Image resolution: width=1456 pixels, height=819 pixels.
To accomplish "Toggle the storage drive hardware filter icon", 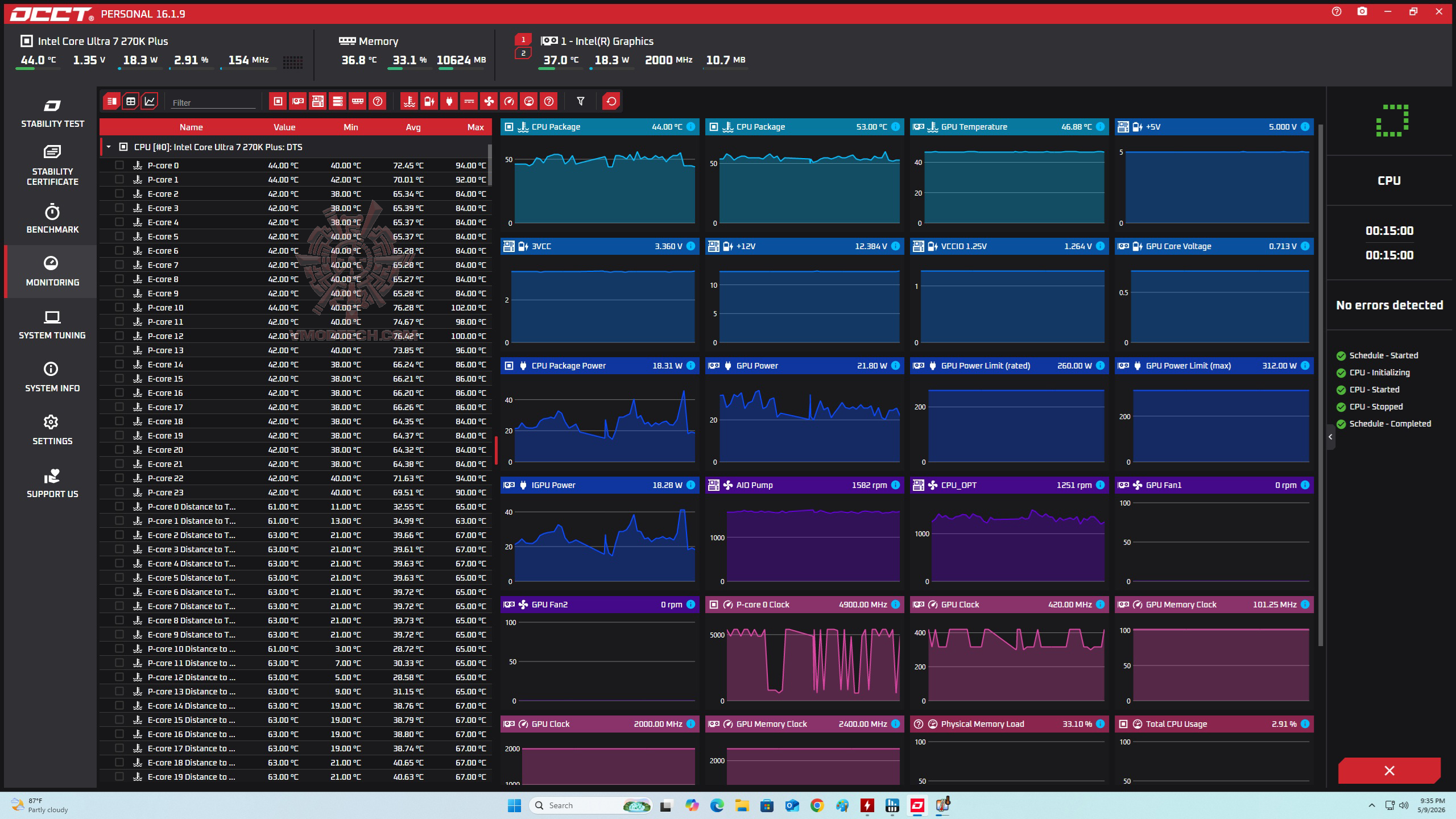I will (338, 101).
